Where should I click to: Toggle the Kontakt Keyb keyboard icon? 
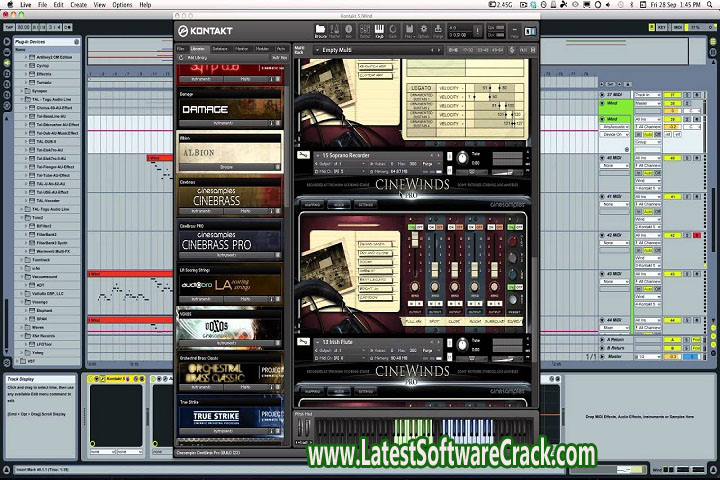coord(379,31)
